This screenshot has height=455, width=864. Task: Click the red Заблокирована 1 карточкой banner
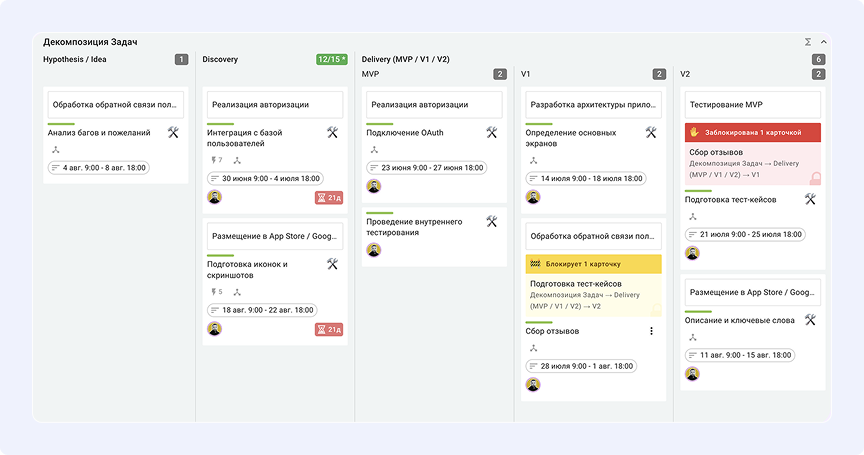tap(753, 132)
